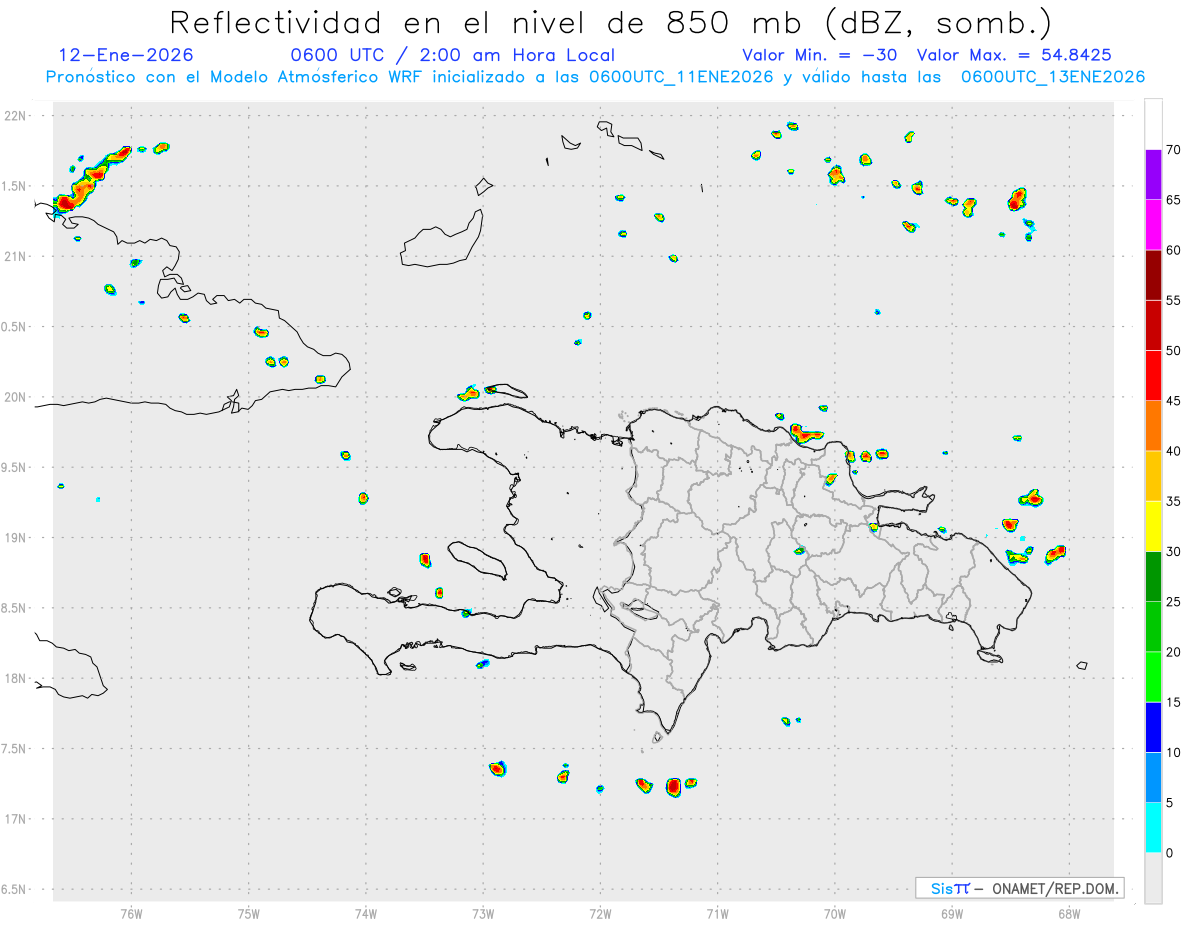Click the colorbar label '15'
This screenshot has height=927, width=1200.
[1173, 702]
